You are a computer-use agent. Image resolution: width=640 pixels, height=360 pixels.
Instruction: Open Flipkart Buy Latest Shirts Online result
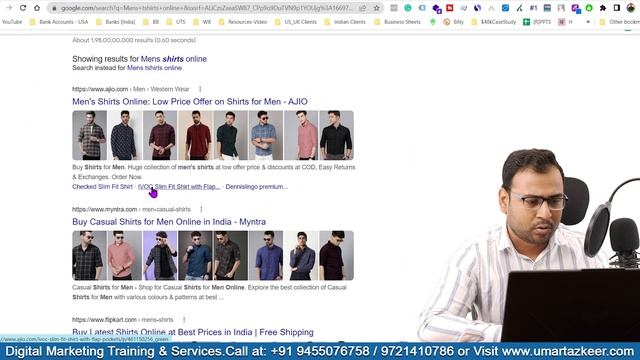tap(193, 332)
